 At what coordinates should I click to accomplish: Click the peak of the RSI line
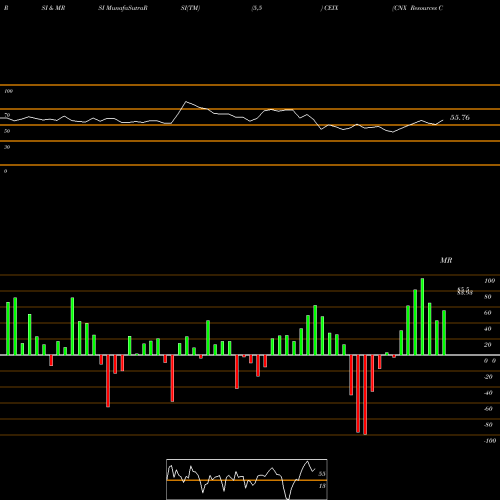point(186,101)
